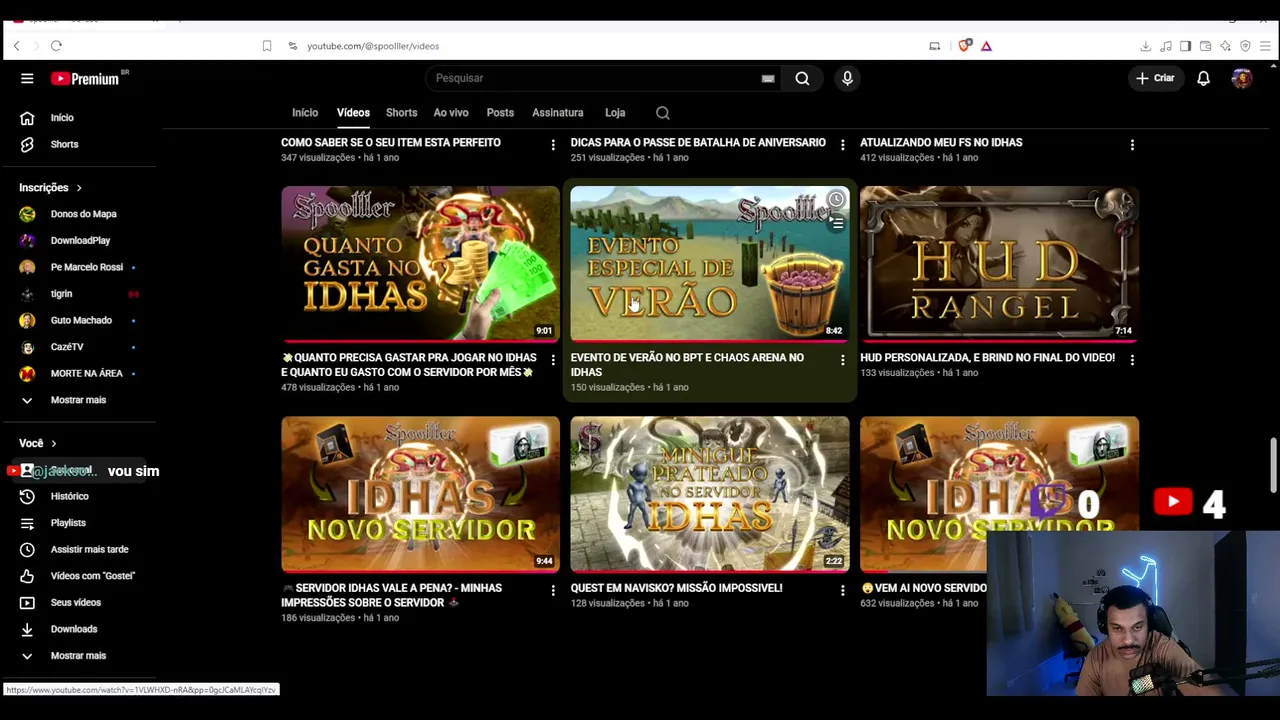Bookmark this page using the bookmark icon
Image resolution: width=1280 pixels, height=720 pixels.
267,46
